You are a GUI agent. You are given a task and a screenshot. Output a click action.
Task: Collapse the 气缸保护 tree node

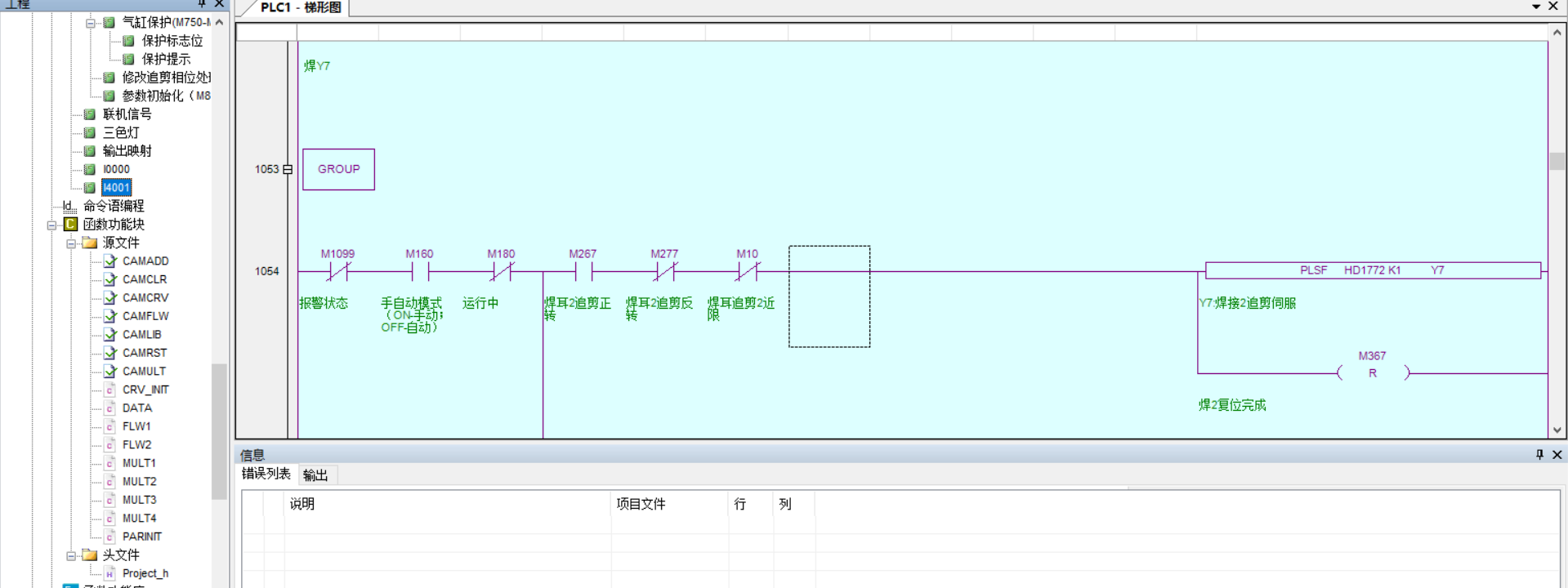pos(91,23)
